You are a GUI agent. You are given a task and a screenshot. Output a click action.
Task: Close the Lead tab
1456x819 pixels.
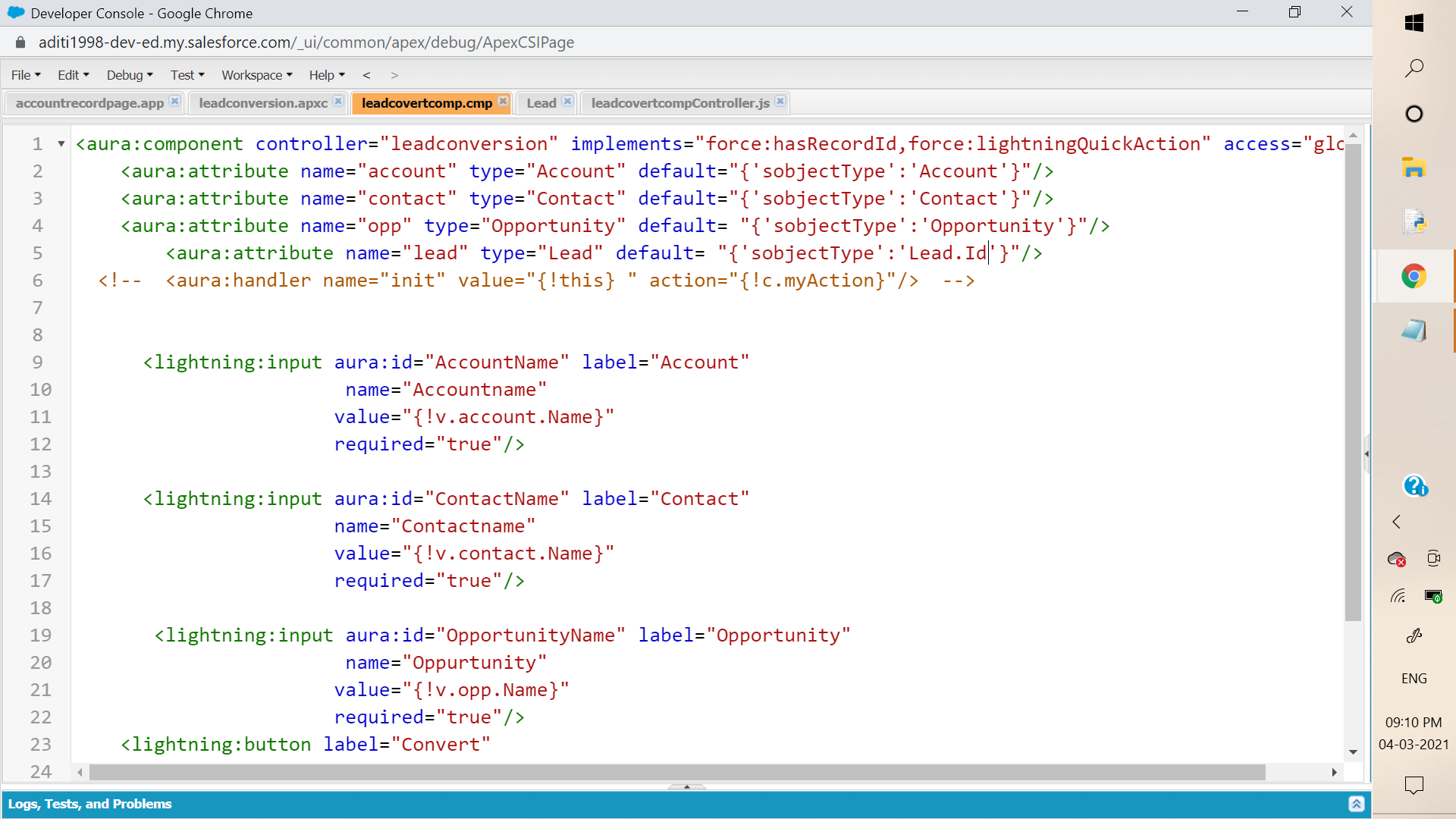pyautogui.click(x=567, y=101)
